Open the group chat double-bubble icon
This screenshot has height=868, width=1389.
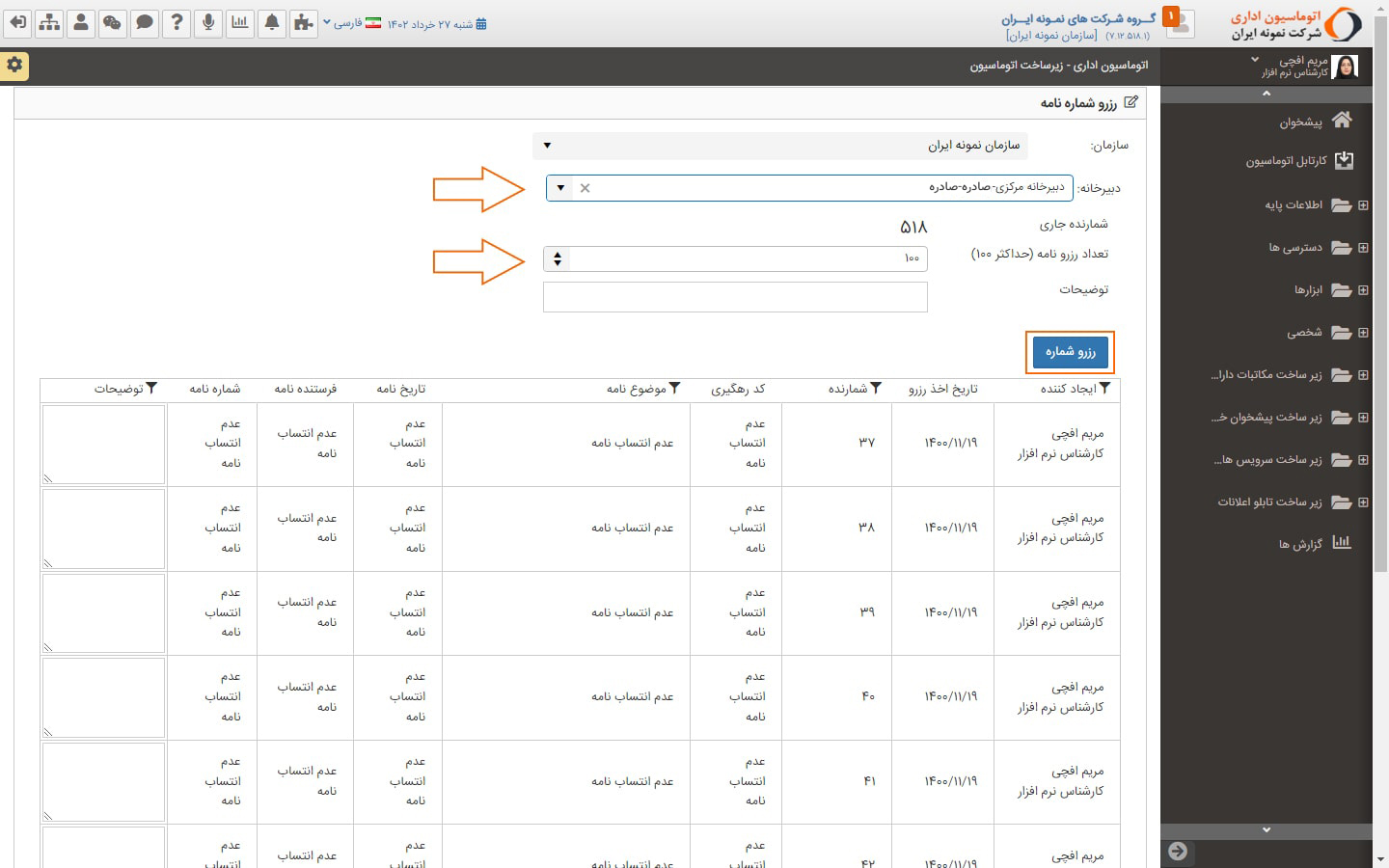coord(113,22)
